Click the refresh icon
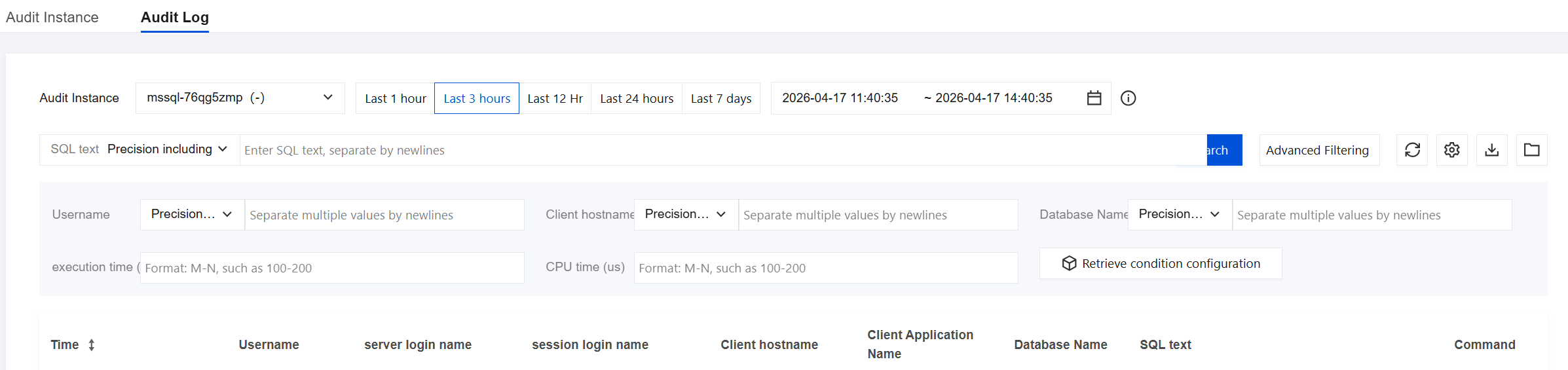This screenshot has width=1568, height=370. click(x=1412, y=150)
